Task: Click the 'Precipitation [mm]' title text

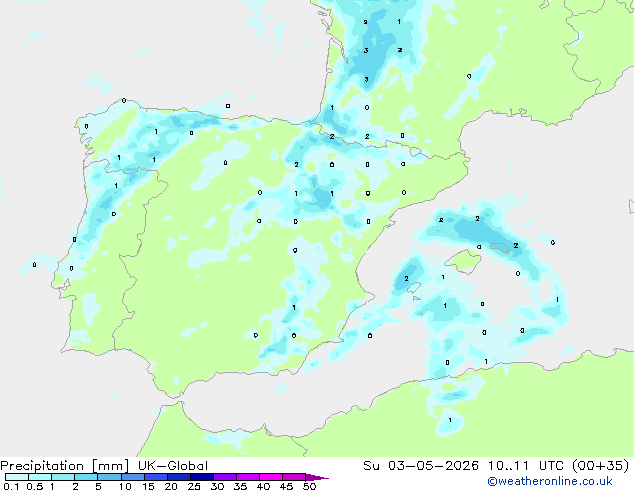Action: coord(65,466)
